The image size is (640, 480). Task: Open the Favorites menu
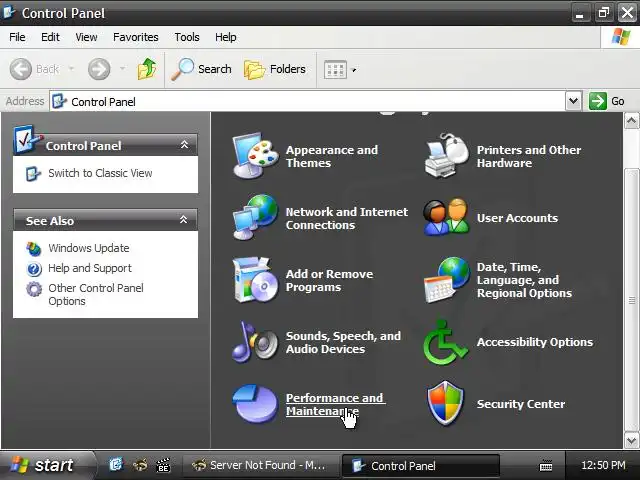(136, 37)
